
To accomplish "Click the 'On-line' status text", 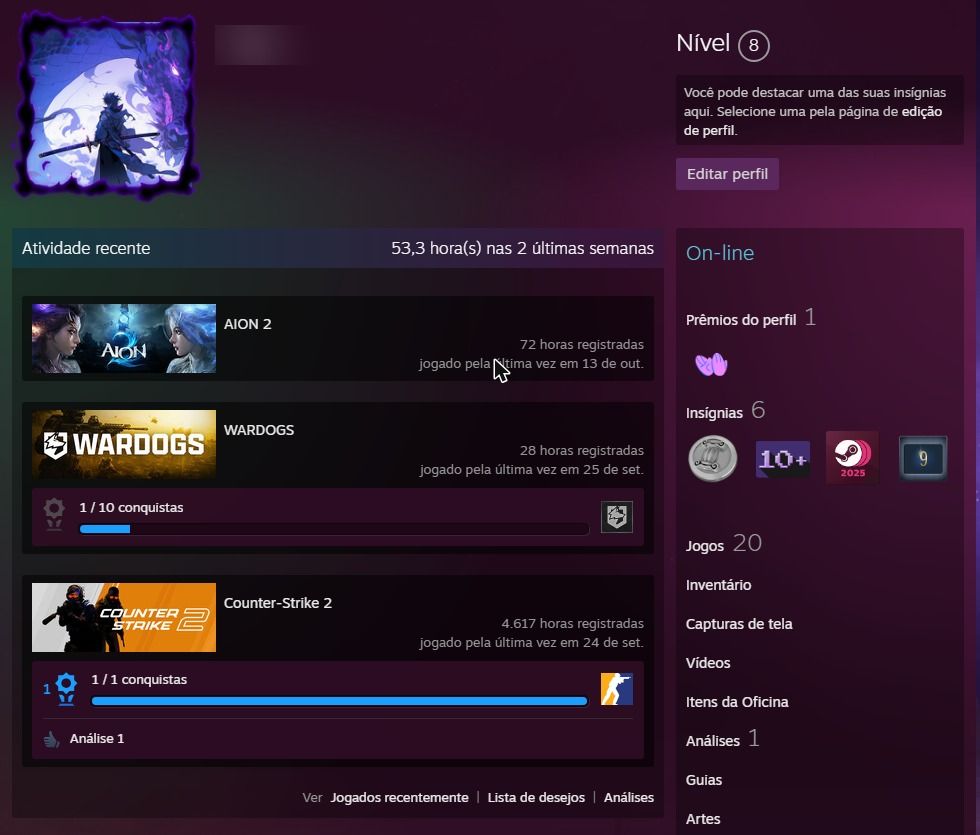I will [x=720, y=253].
